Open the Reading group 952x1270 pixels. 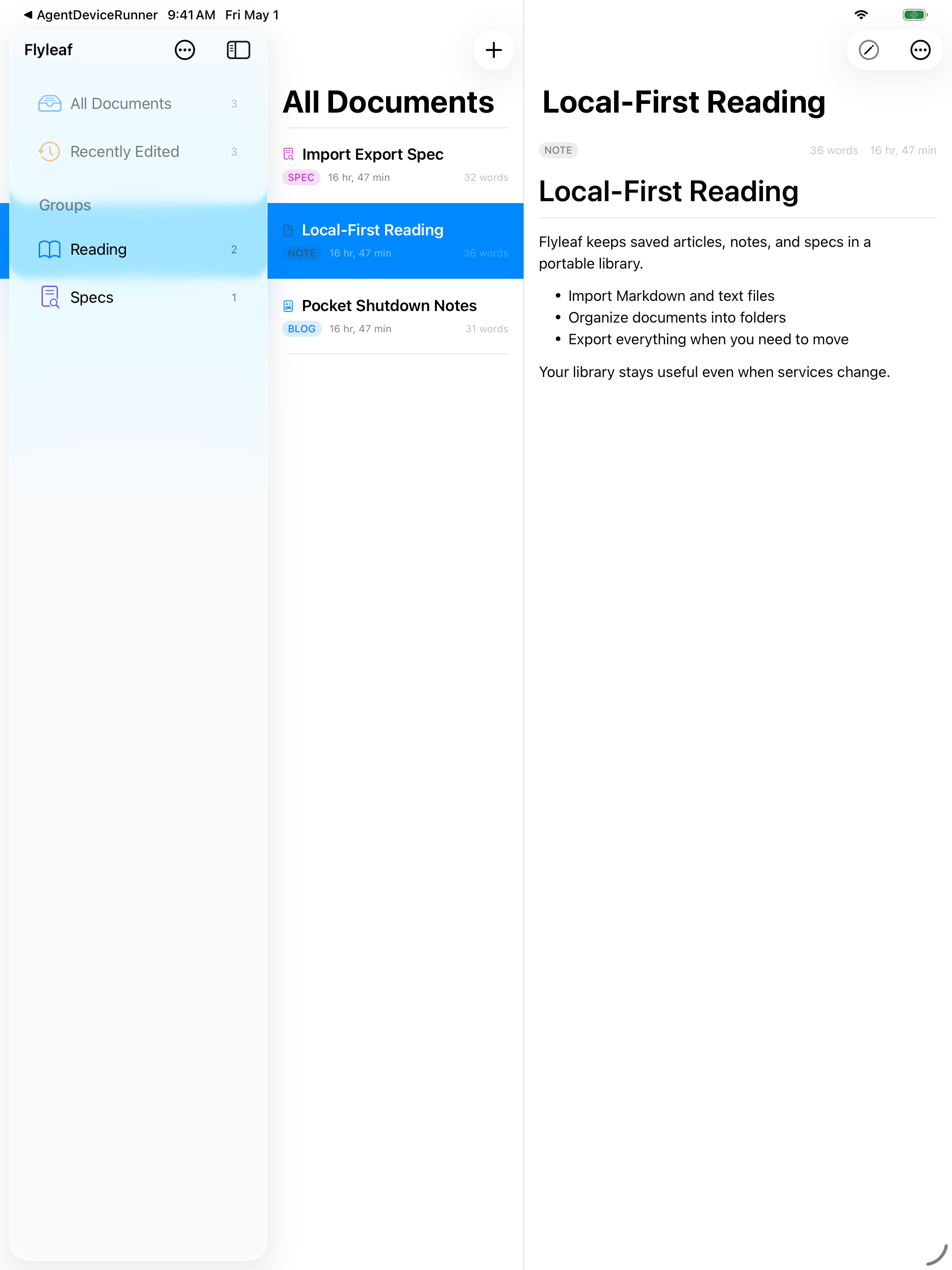coord(138,249)
